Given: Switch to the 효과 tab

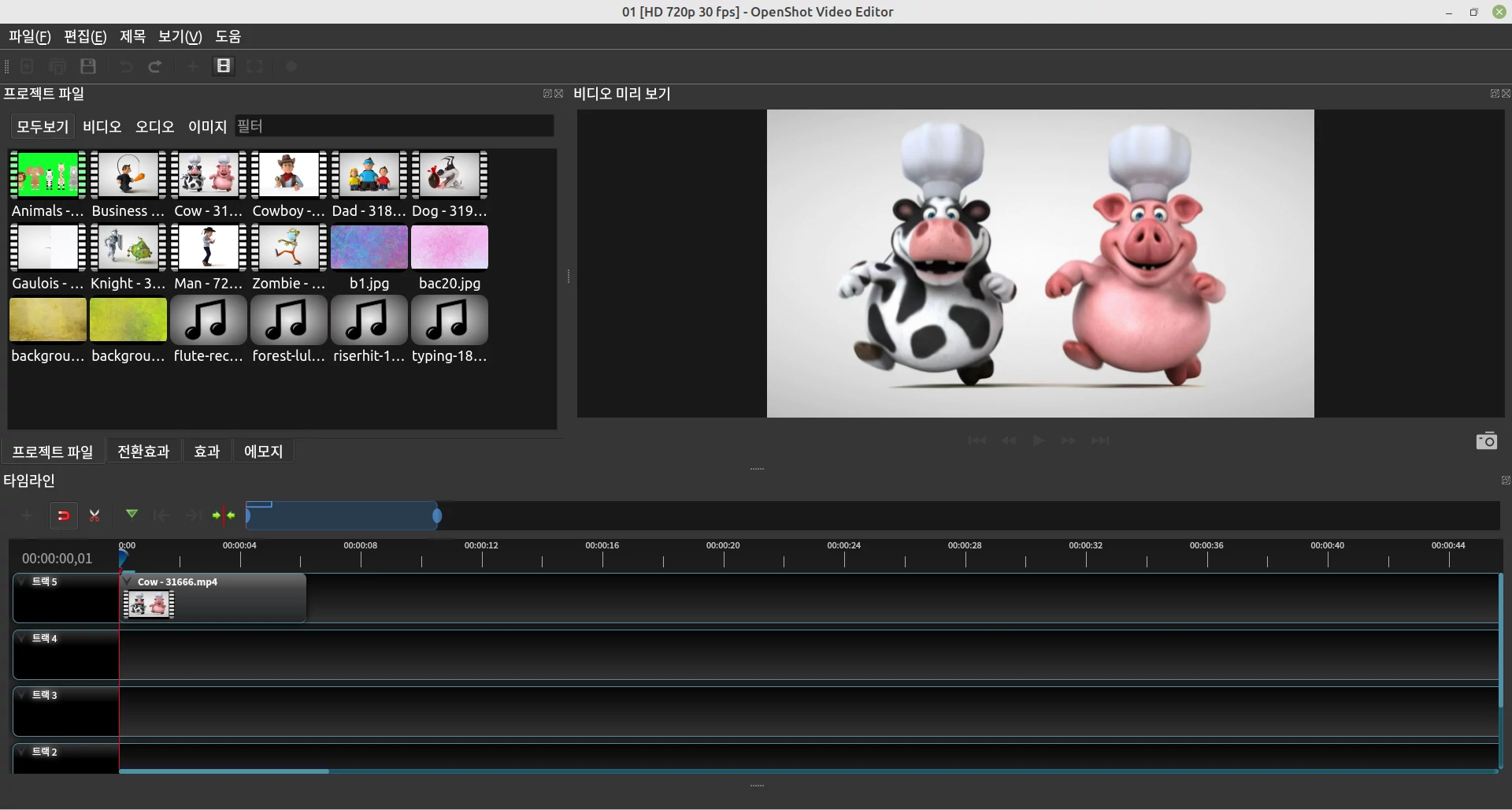Looking at the screenshot, I should (x=207, y=451).
